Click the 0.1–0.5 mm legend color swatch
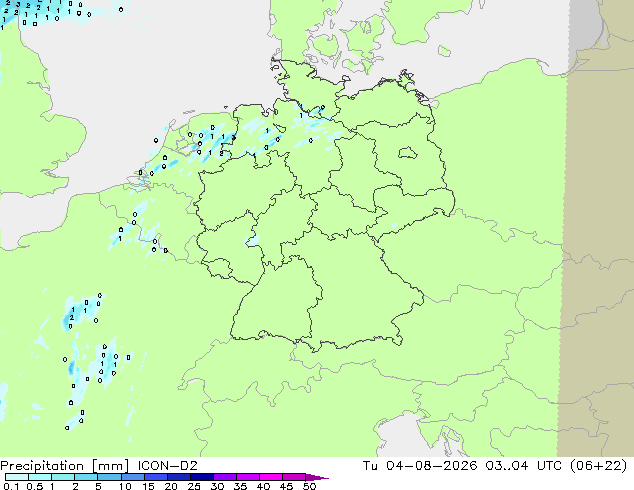Screen dimensions: 634x490 pyautogui.click(x=17, y=477)
